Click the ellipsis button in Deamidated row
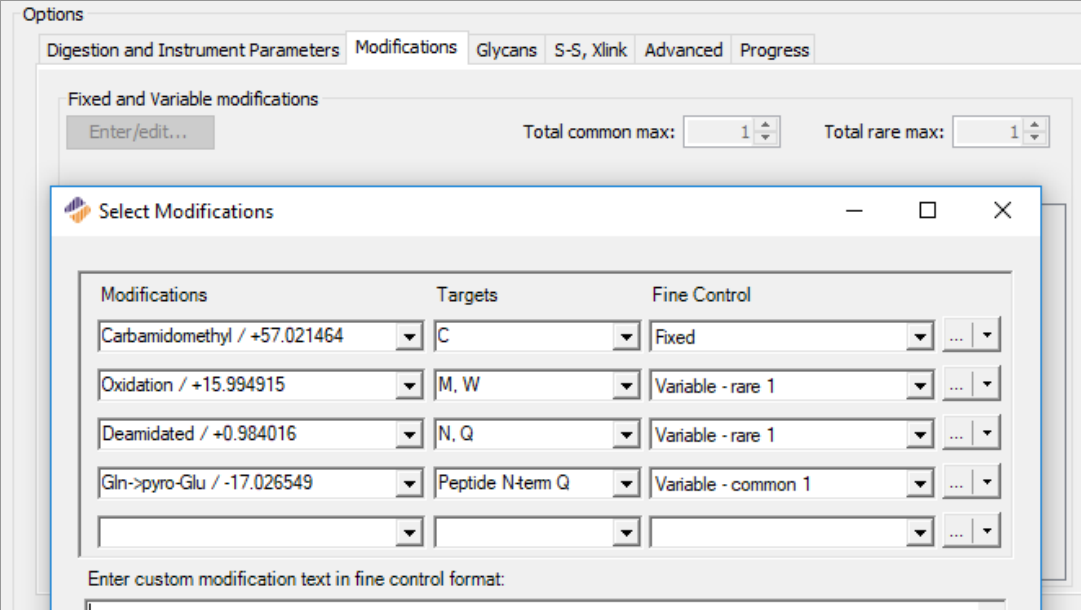The width and height of the screenshot is (1081, 610). click(x=956, y=434)
